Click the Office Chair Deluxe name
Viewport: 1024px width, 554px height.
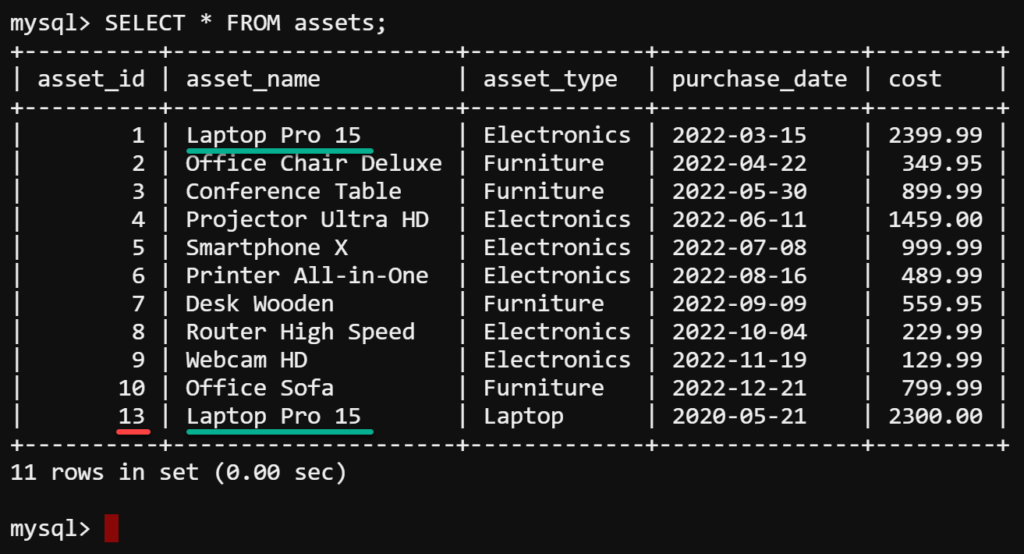click(313, 163)
